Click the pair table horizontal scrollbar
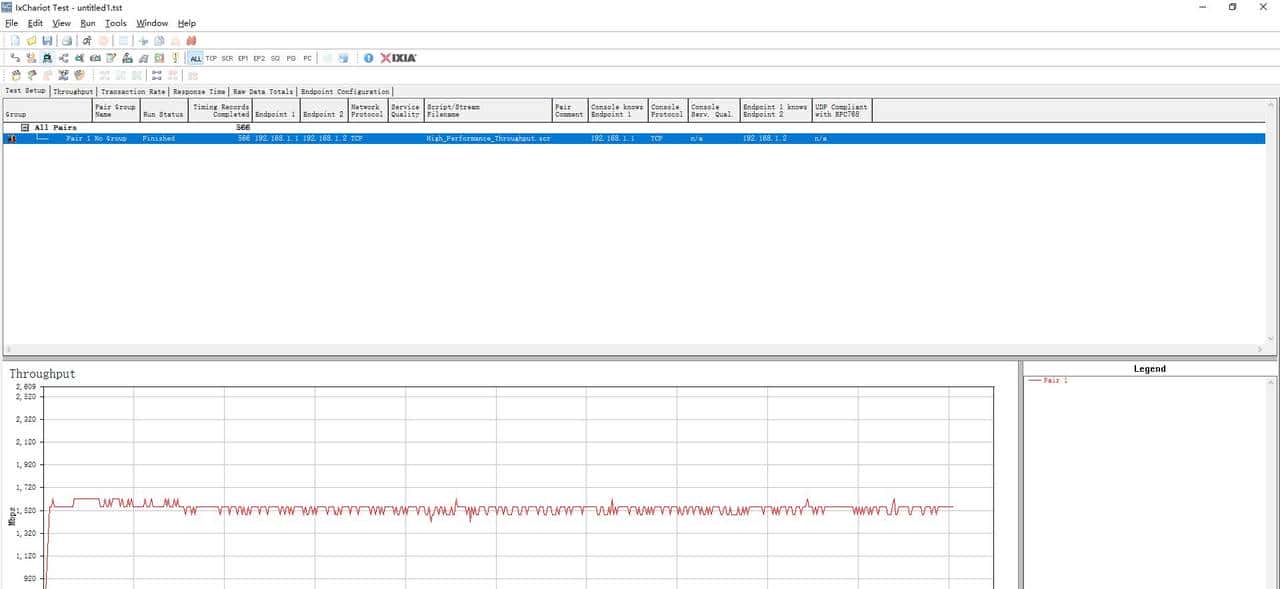 coord(634,349)
